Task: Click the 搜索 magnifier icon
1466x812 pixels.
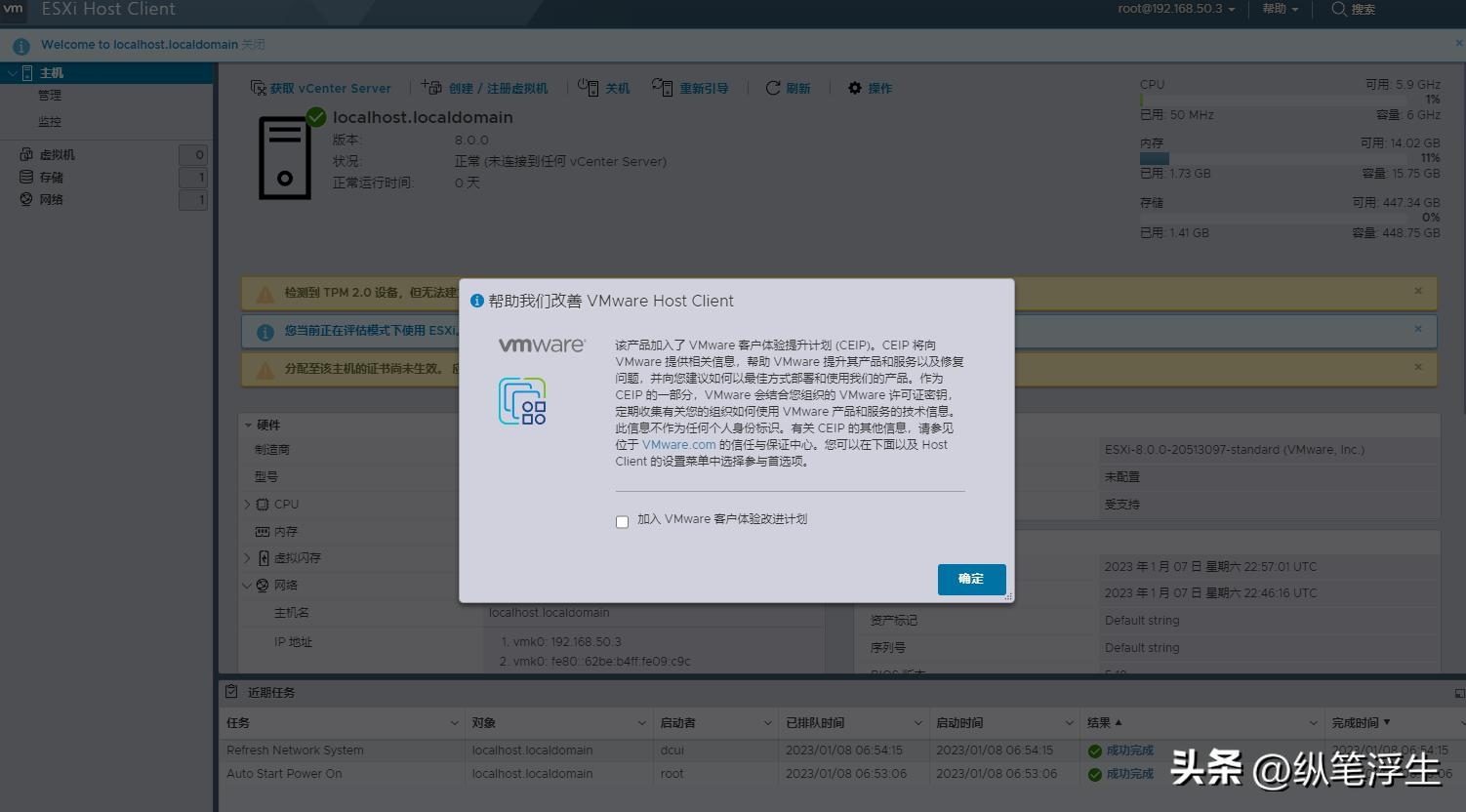Action: tap(1339, 10)
